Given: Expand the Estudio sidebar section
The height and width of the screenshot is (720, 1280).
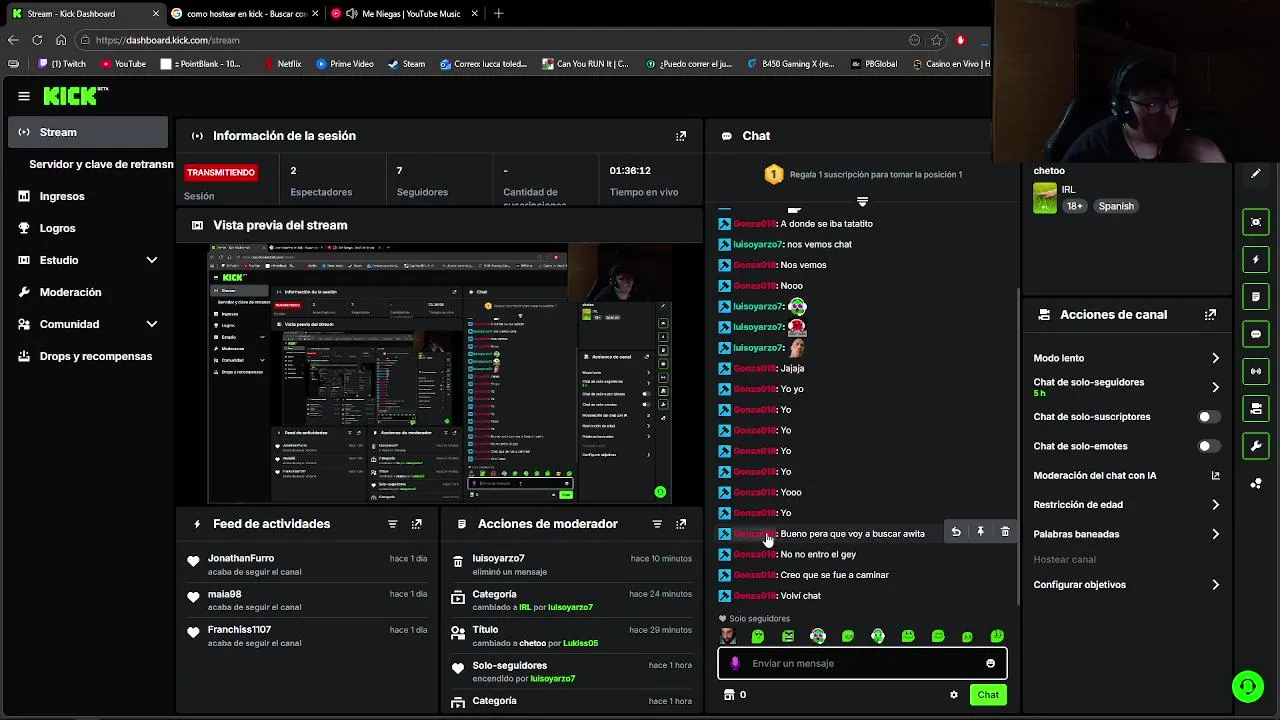Looking at the screenshot, I should tap(152, 260).
